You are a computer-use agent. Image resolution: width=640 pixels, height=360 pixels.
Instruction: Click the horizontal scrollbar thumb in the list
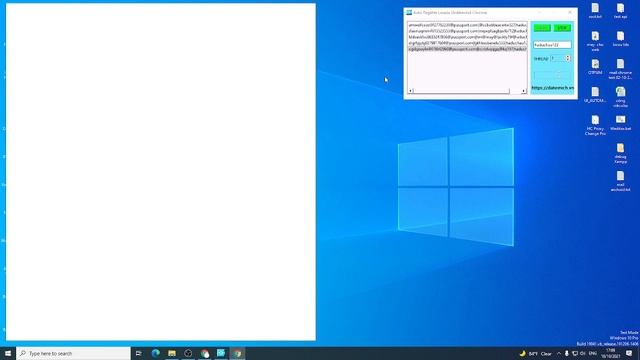coord(461,91)
